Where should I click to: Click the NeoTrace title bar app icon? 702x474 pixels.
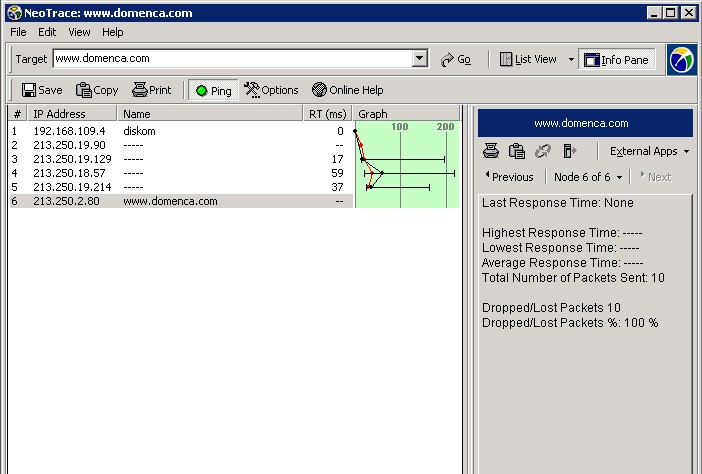point(14,13)
